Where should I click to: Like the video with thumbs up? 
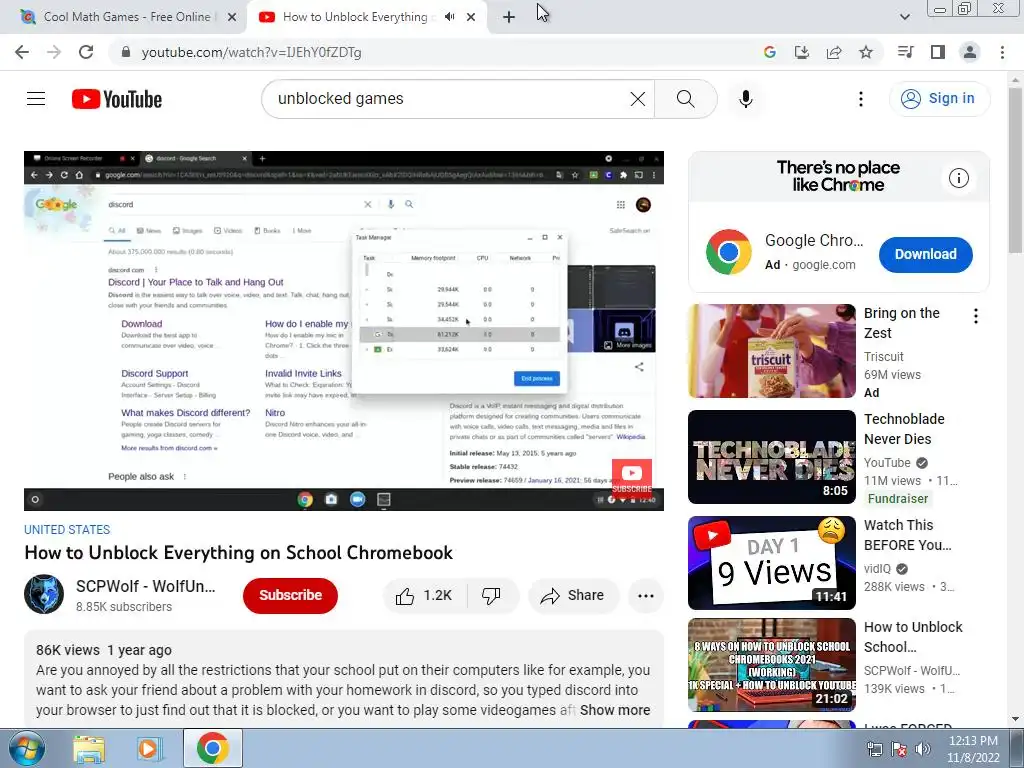click(424, 595)
